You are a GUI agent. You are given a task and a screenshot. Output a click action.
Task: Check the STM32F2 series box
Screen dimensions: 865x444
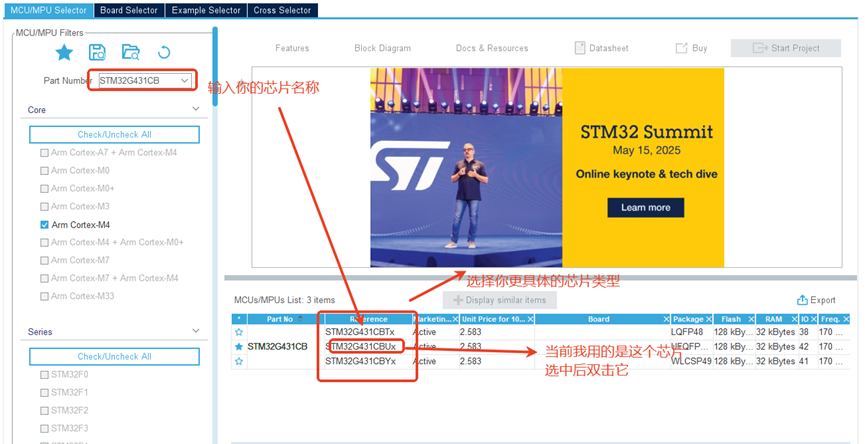pyautogui.click(x=44, y=411)
